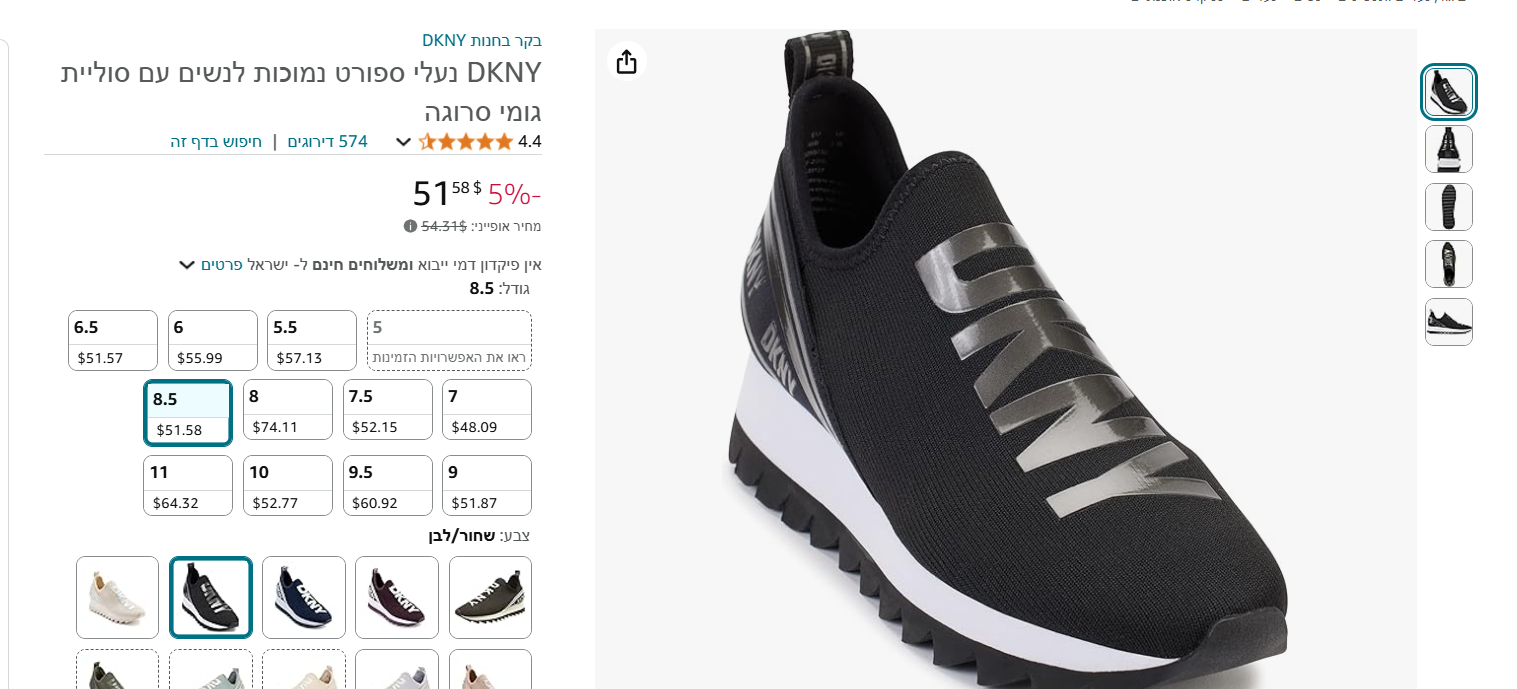
Task: Click the share icon on the product image
Action: [x=626, y=62]
